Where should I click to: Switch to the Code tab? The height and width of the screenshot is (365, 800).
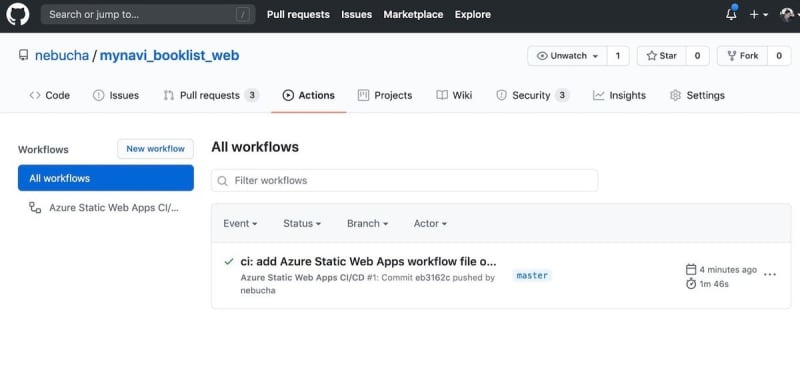click(x=49, y=95)
